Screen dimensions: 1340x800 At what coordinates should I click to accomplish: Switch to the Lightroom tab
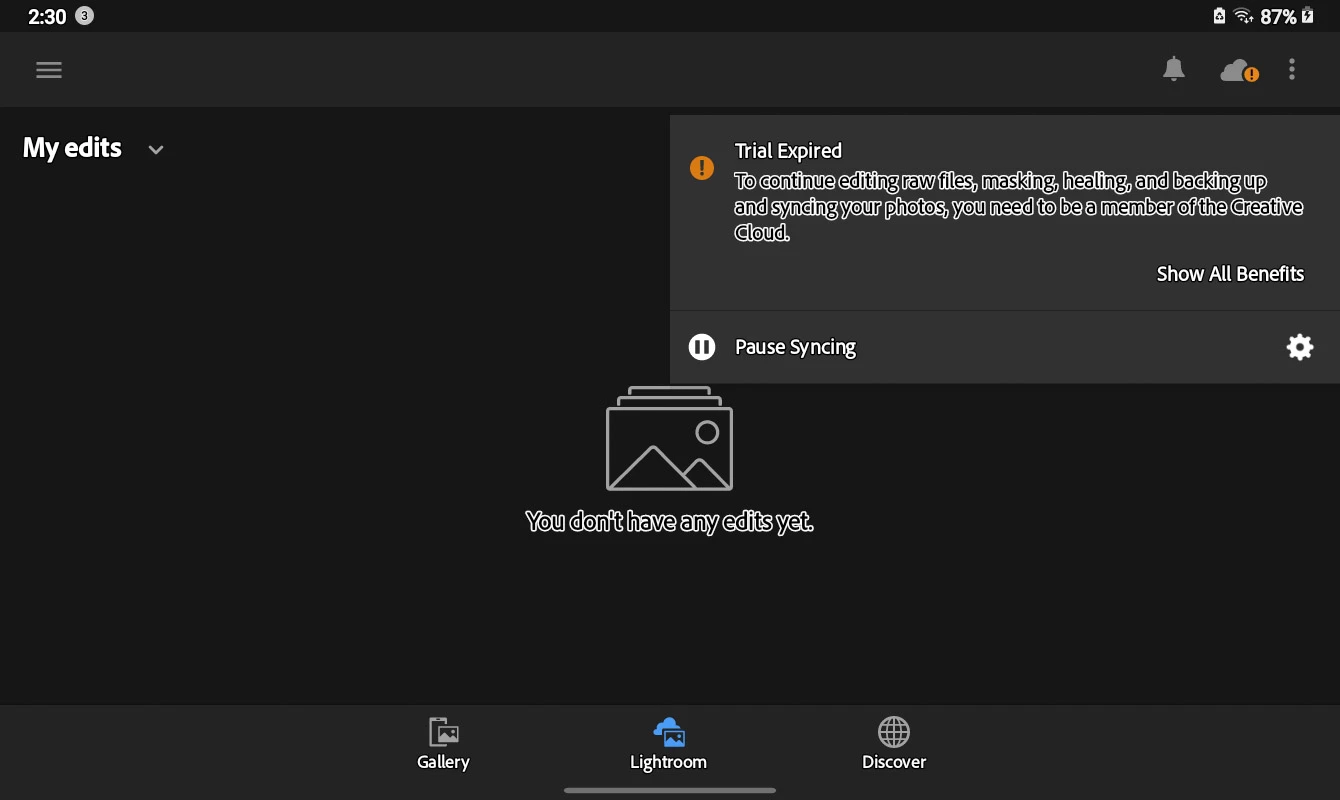668,744
